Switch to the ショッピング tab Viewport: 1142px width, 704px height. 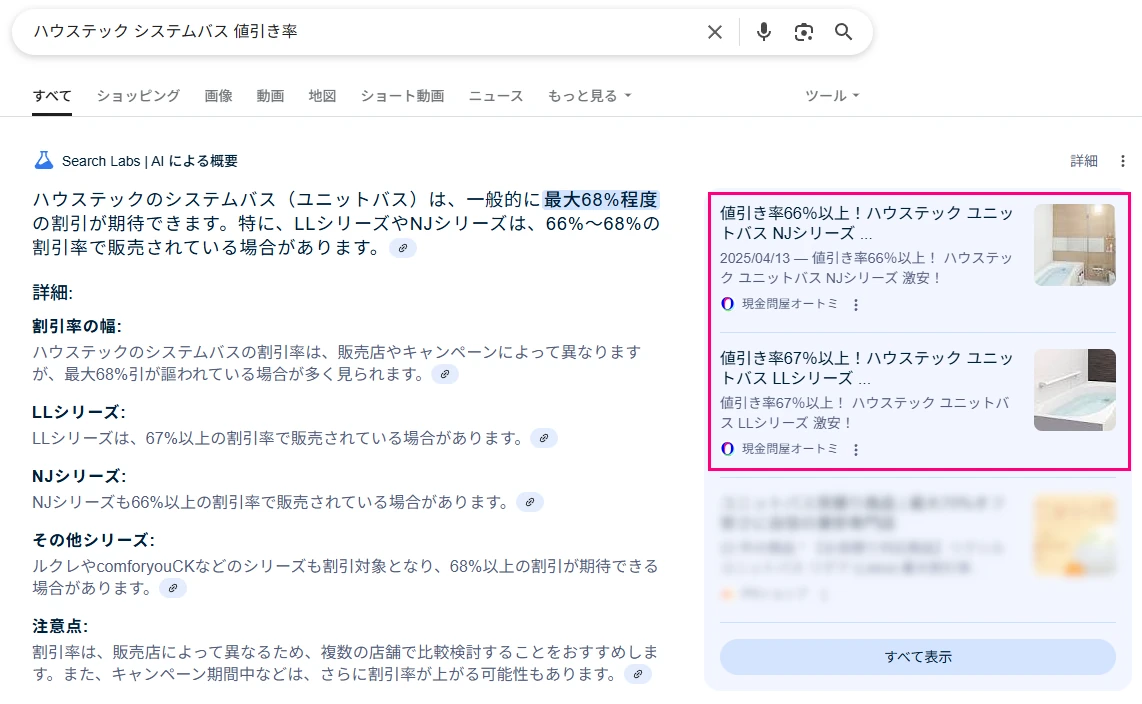click(x=138, y=95)
